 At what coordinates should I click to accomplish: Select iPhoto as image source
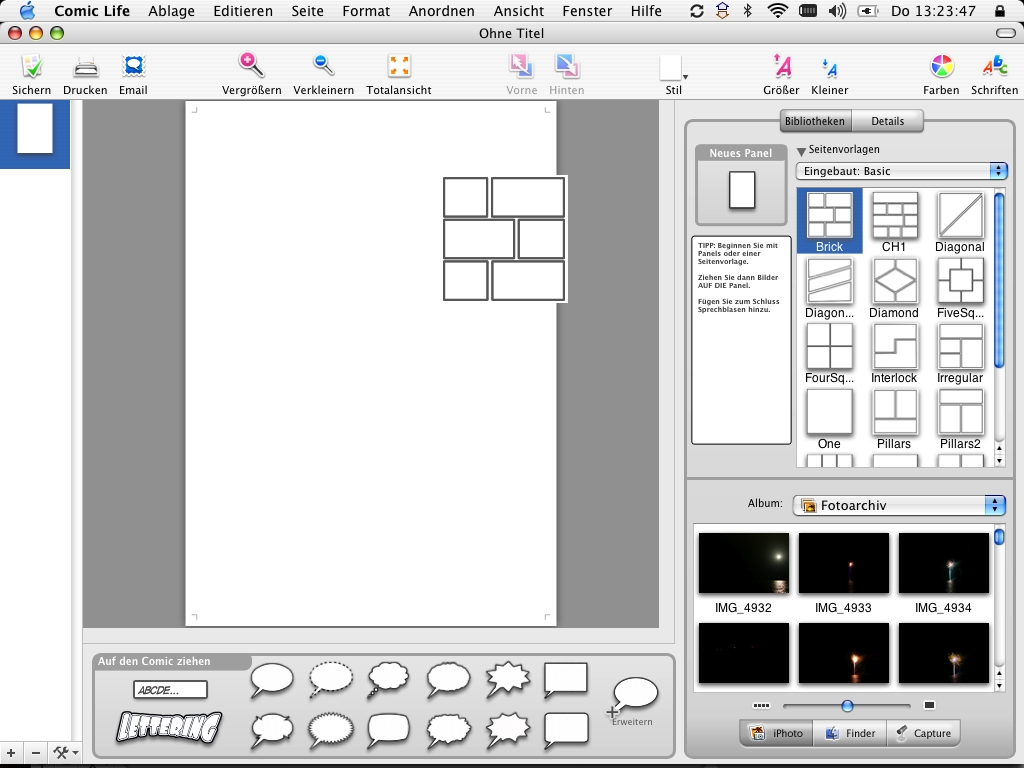click(x=776, y=733)
